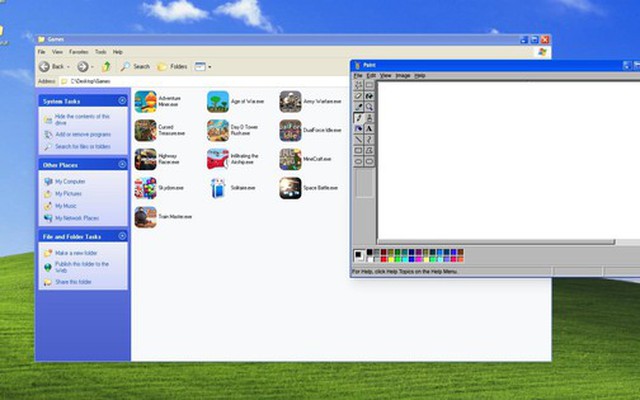The height and width of the screenshot is (400, 640).
Task: Click the Back button in Games window
Action: pos(51,67)
